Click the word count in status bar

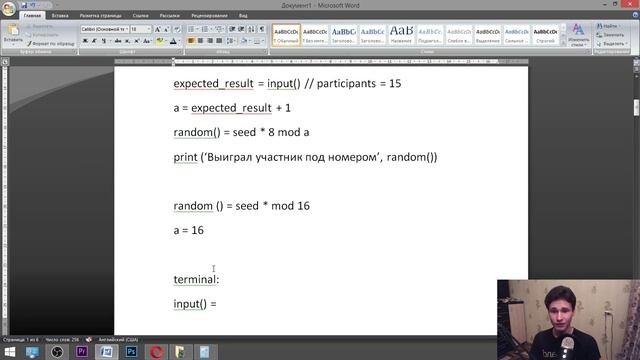(x=62, y=340)
